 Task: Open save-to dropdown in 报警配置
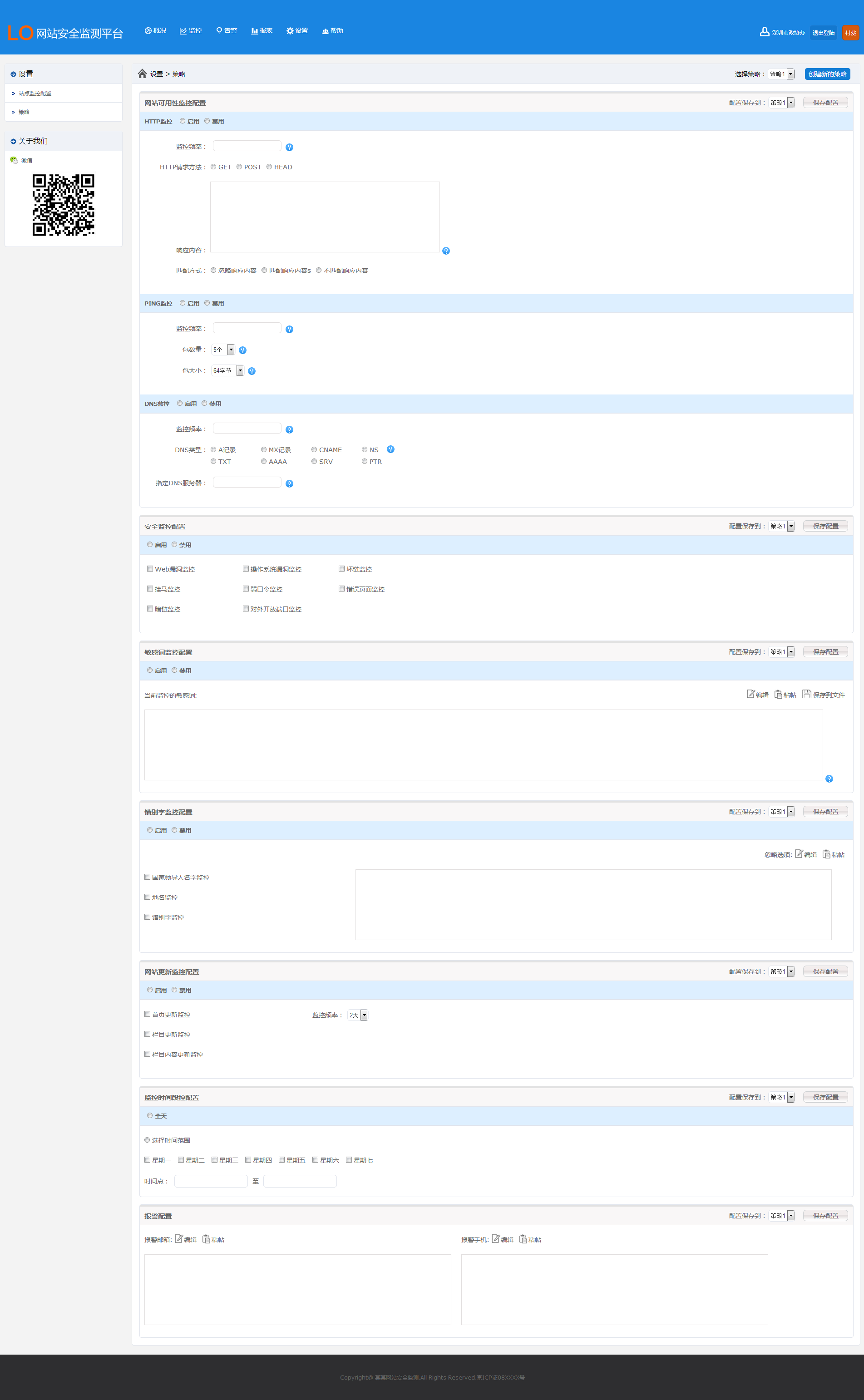(x=782, y=1216)
